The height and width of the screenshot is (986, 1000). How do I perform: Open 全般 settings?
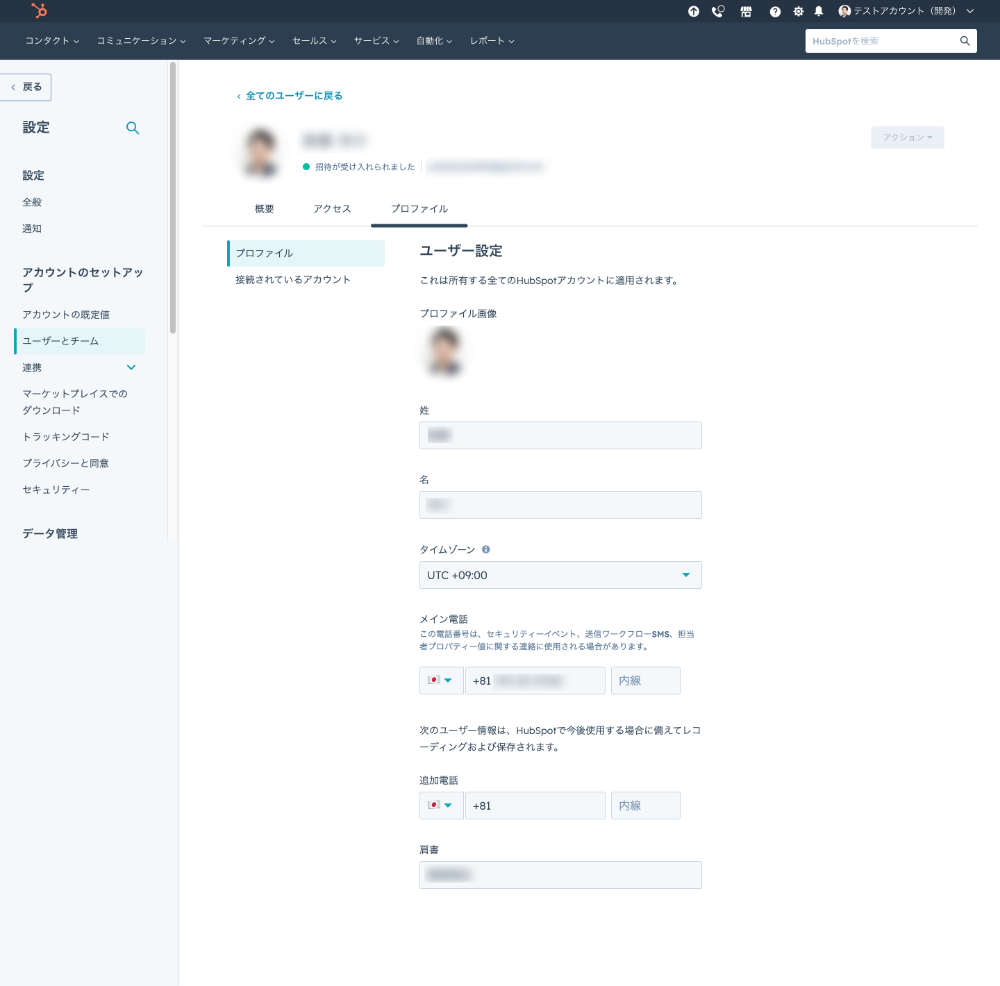[32, 202]
